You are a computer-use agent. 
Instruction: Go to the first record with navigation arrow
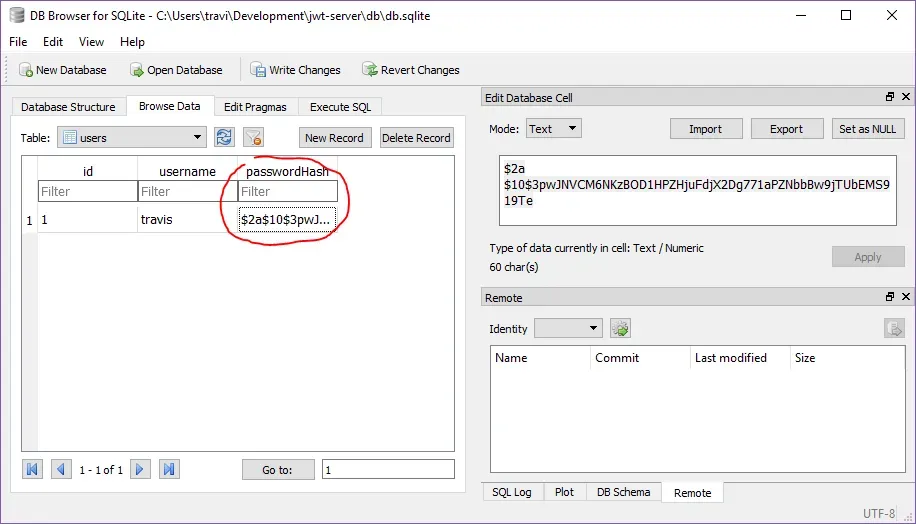pyautogui.click(x=33, y=469)
